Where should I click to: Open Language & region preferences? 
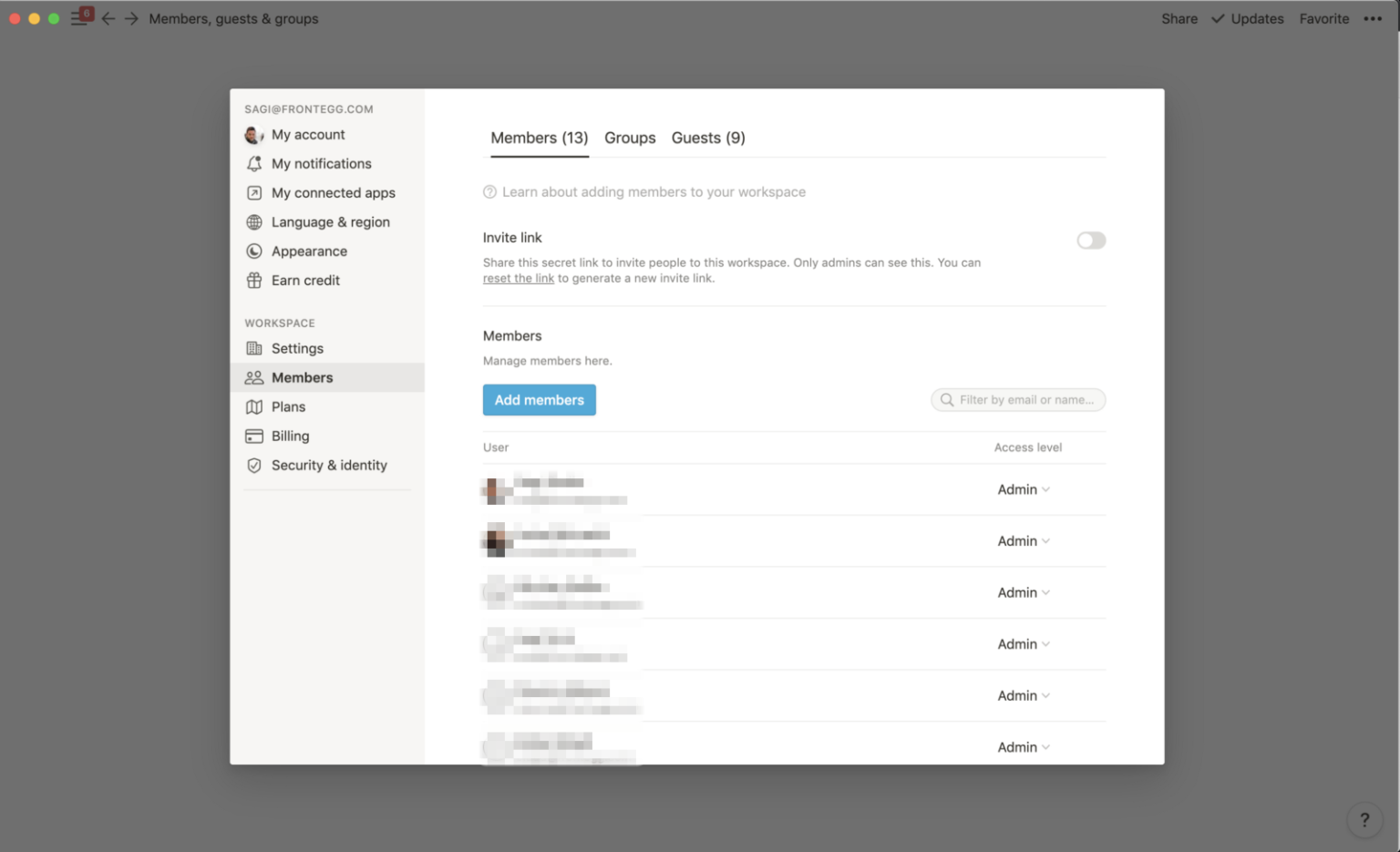point(329,221)
